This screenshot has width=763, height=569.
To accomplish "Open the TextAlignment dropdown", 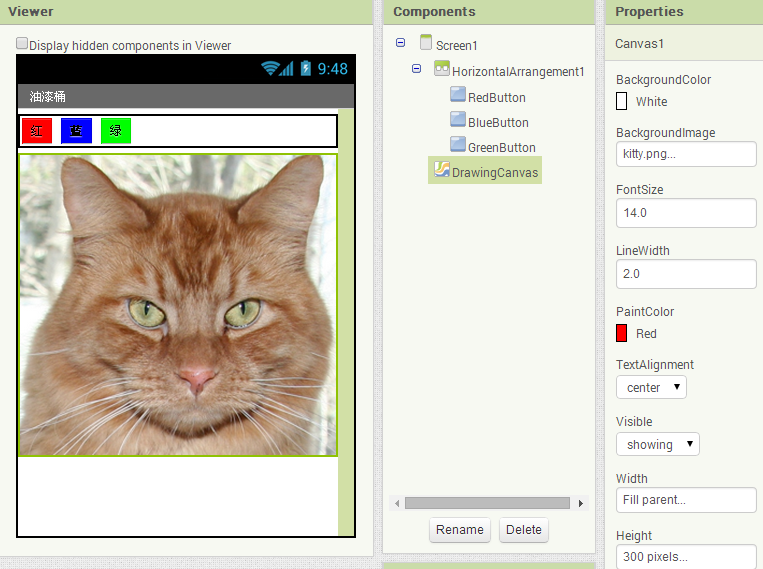I will [651, 387].
